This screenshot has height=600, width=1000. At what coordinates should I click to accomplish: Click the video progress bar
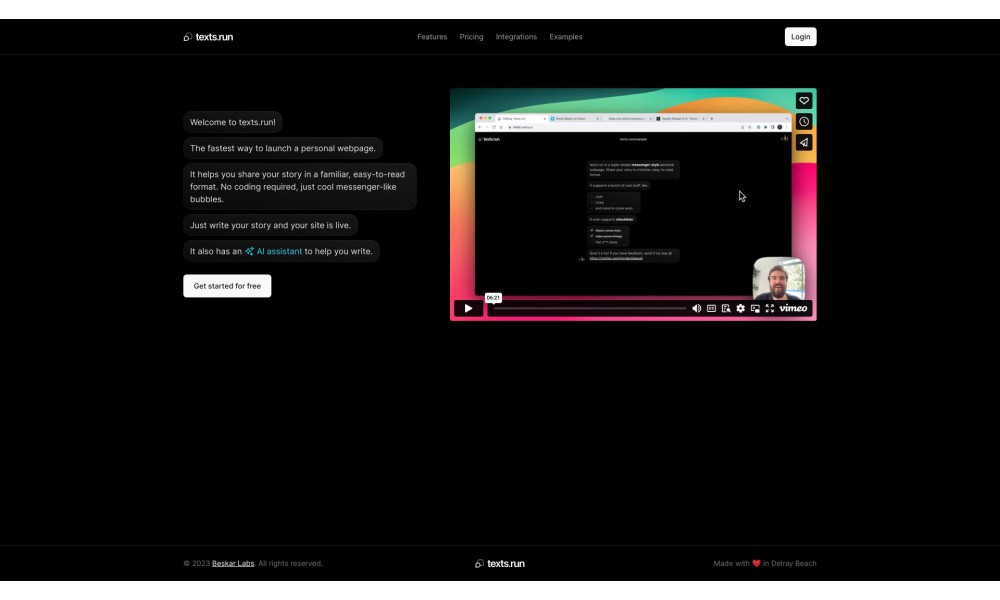[590, 309]
